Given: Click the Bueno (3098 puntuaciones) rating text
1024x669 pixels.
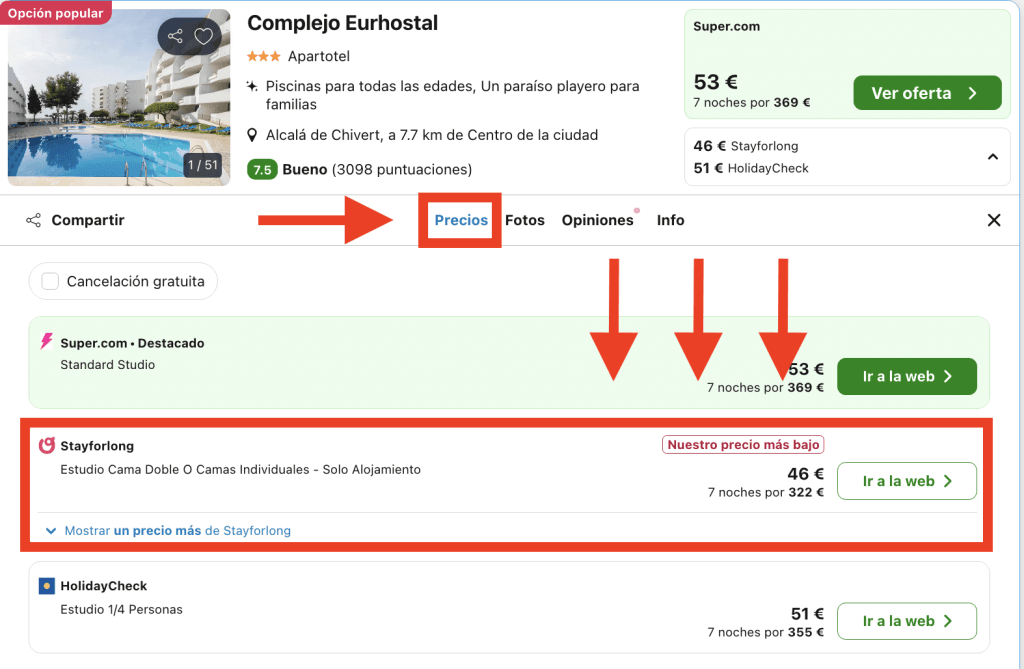Looking at the screenshot, I should coord(377,170).
